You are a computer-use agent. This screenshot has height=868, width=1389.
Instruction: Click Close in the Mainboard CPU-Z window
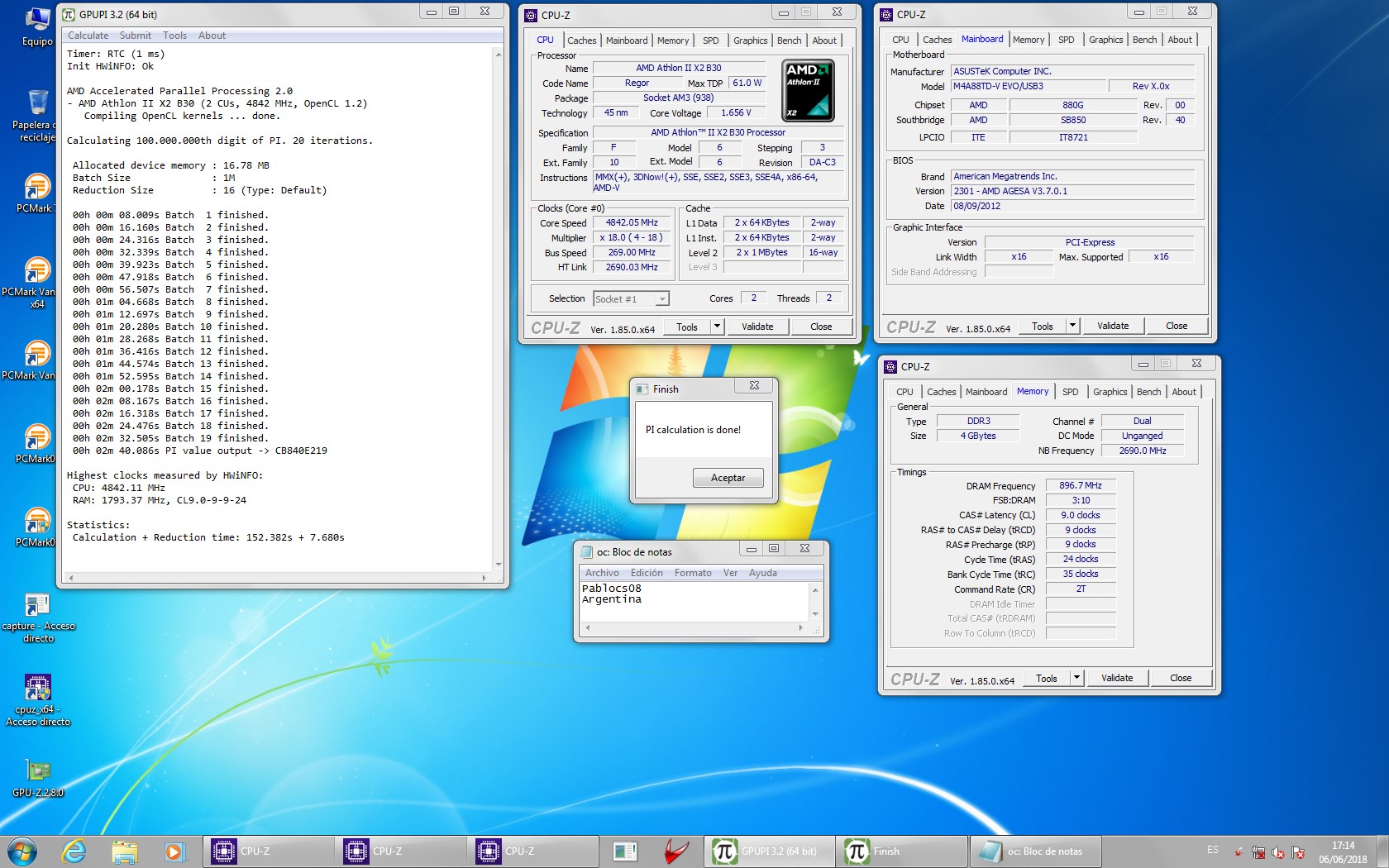1177,326
